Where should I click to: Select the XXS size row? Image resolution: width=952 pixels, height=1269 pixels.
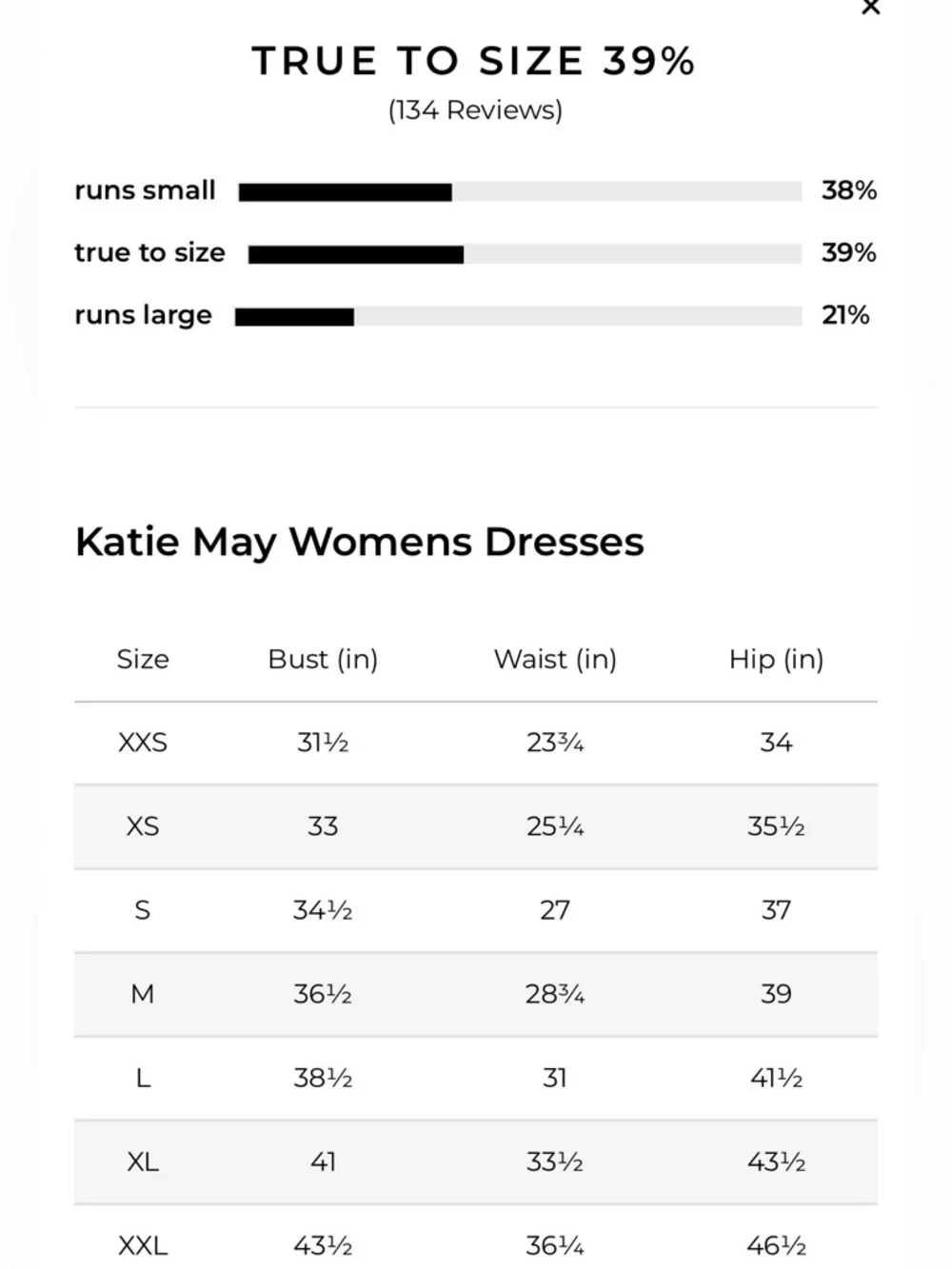point(476,744)
